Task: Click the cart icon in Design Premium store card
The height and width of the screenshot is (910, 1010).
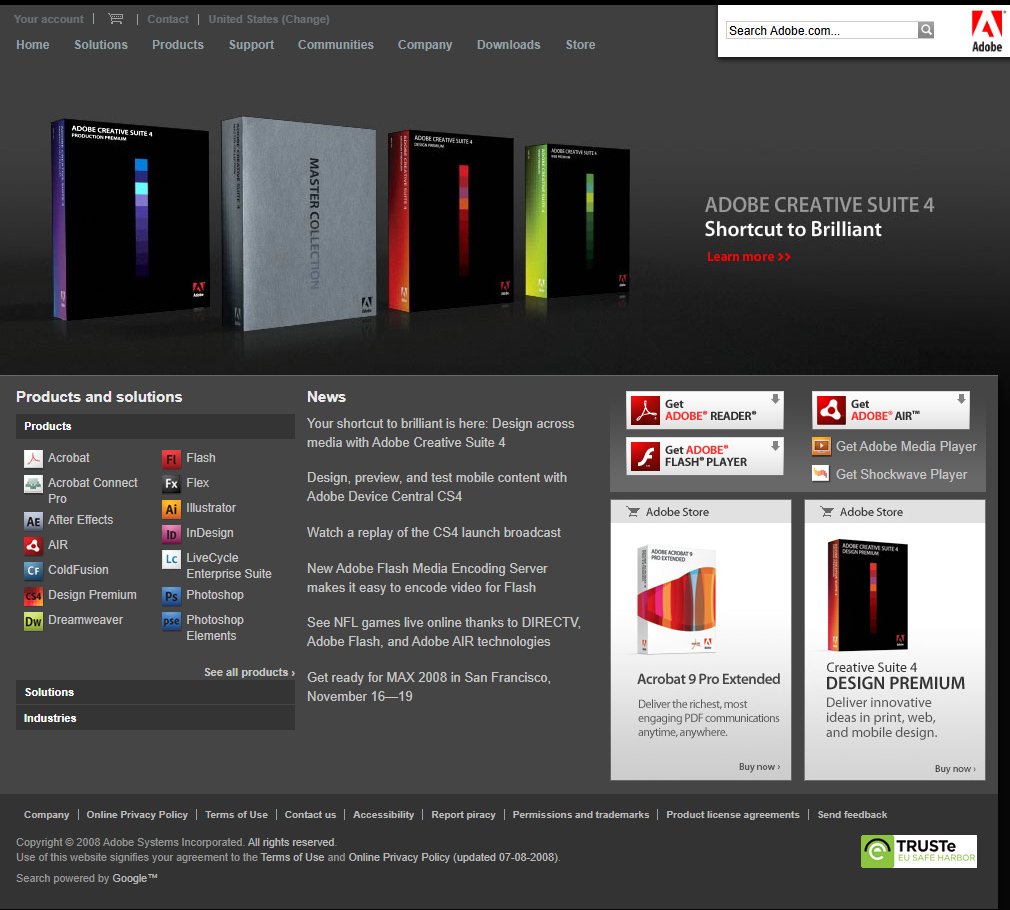Action: (x=827, y=512)
